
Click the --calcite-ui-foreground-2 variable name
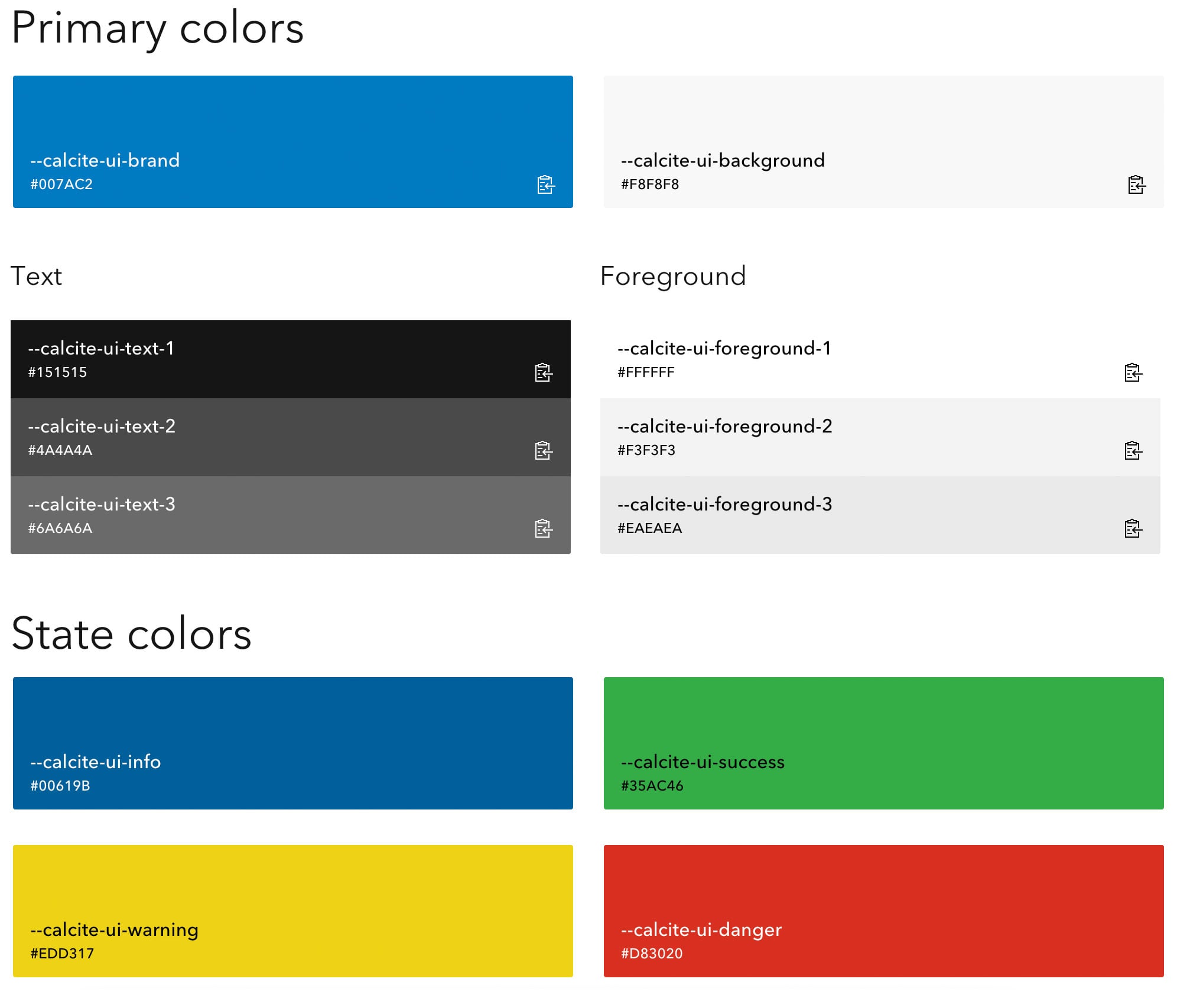click(x=724, y=426)
